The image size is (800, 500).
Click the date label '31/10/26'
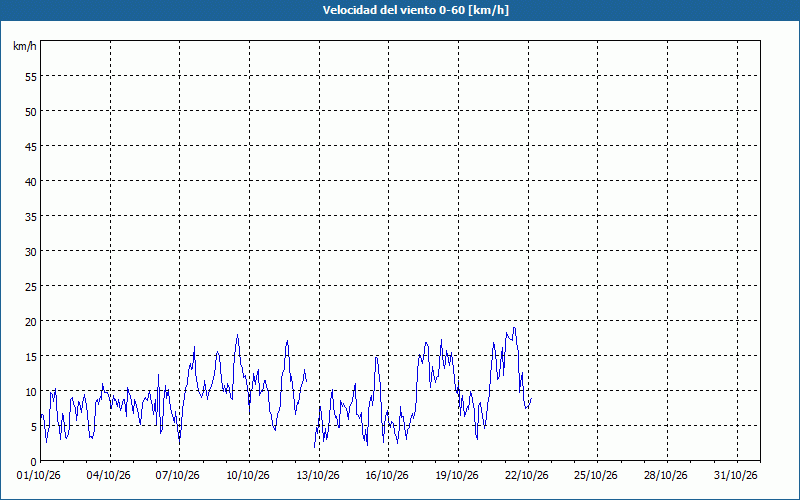736,476
